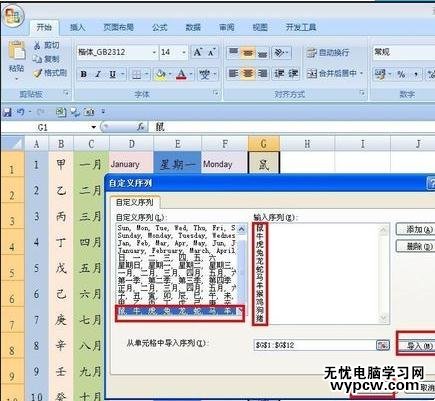Click the Undo arrow in the quick toolbar
This screenshot has width=435, height=401.
(20, 112)
